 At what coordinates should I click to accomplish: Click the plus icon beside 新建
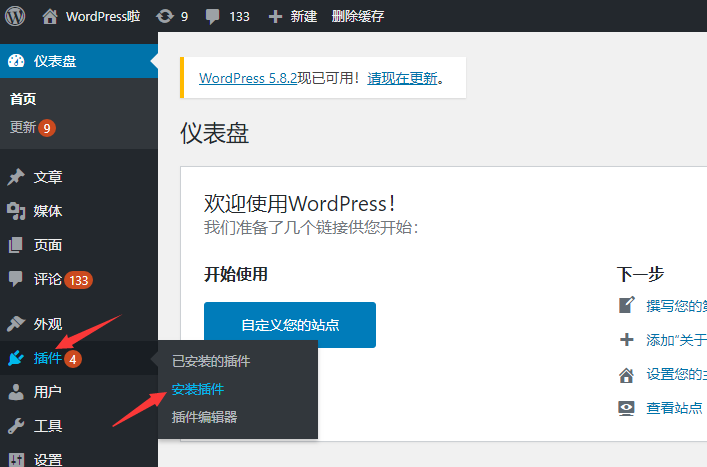pyautogui.click(x=275, y=17)
